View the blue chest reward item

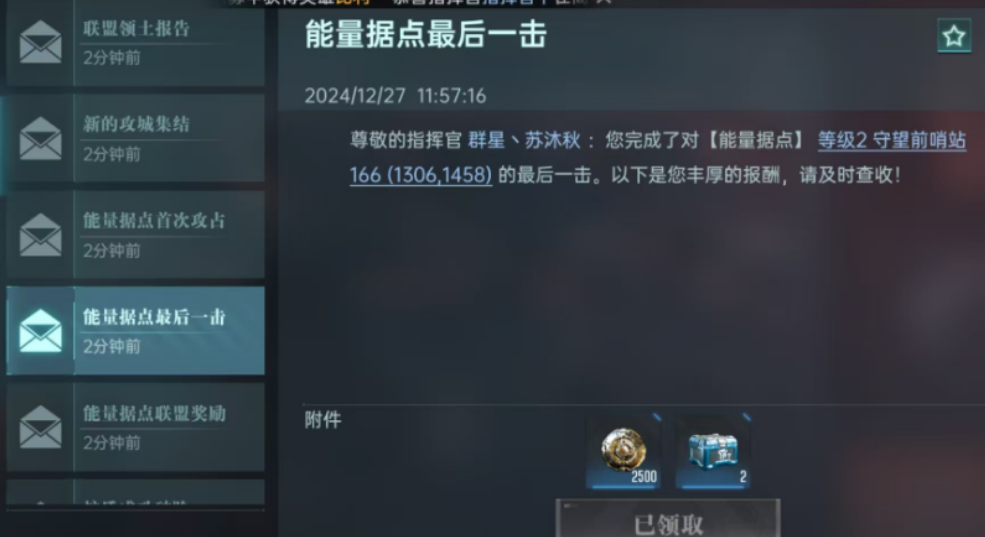click(714, 452)
